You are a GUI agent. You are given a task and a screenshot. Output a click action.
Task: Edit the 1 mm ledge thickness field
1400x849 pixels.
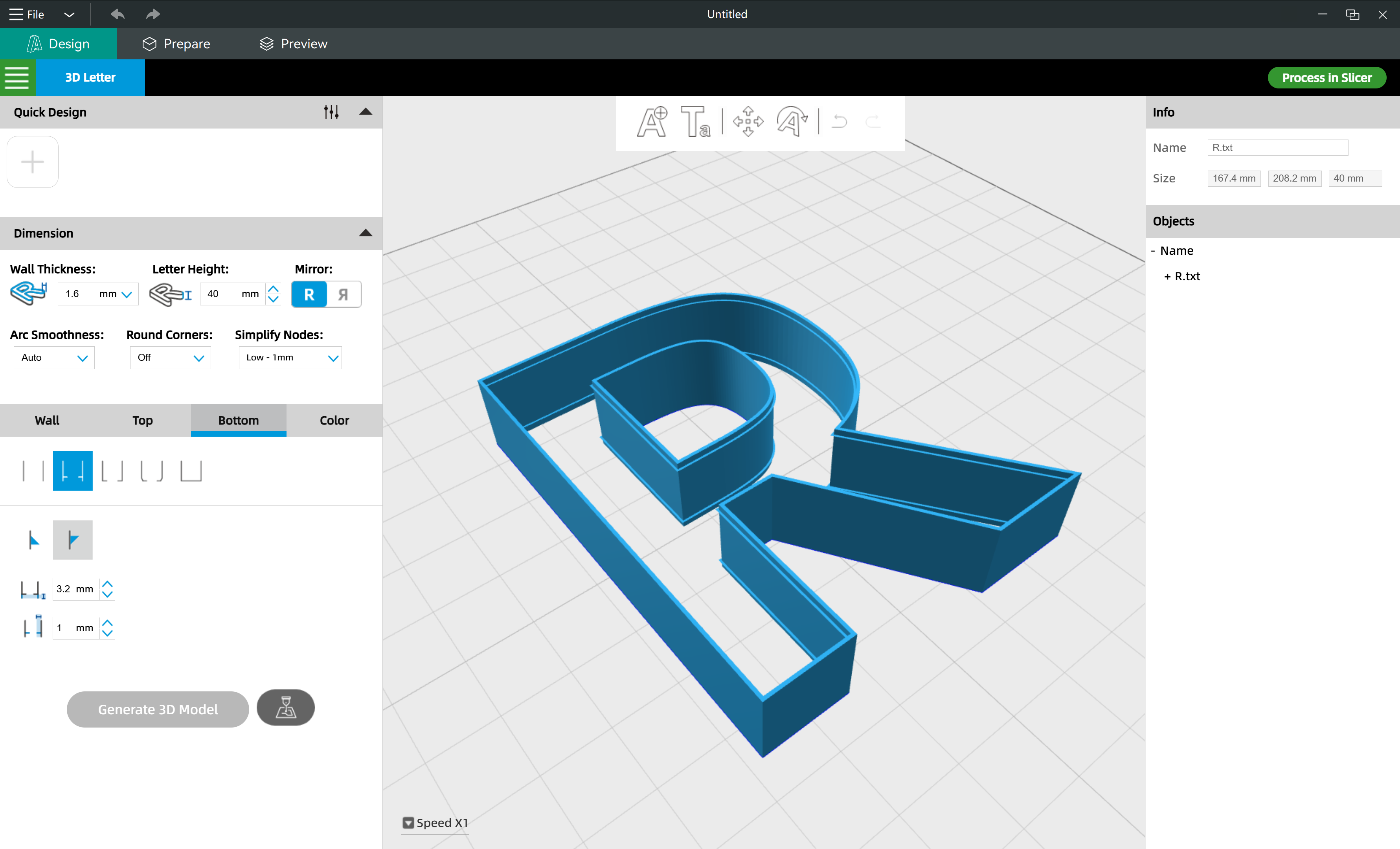tap(75, 628)
